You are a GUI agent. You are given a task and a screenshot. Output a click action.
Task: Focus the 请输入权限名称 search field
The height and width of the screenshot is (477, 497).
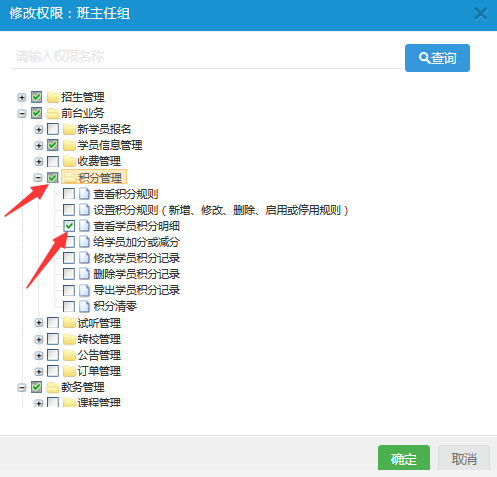[x=207, y=56]
